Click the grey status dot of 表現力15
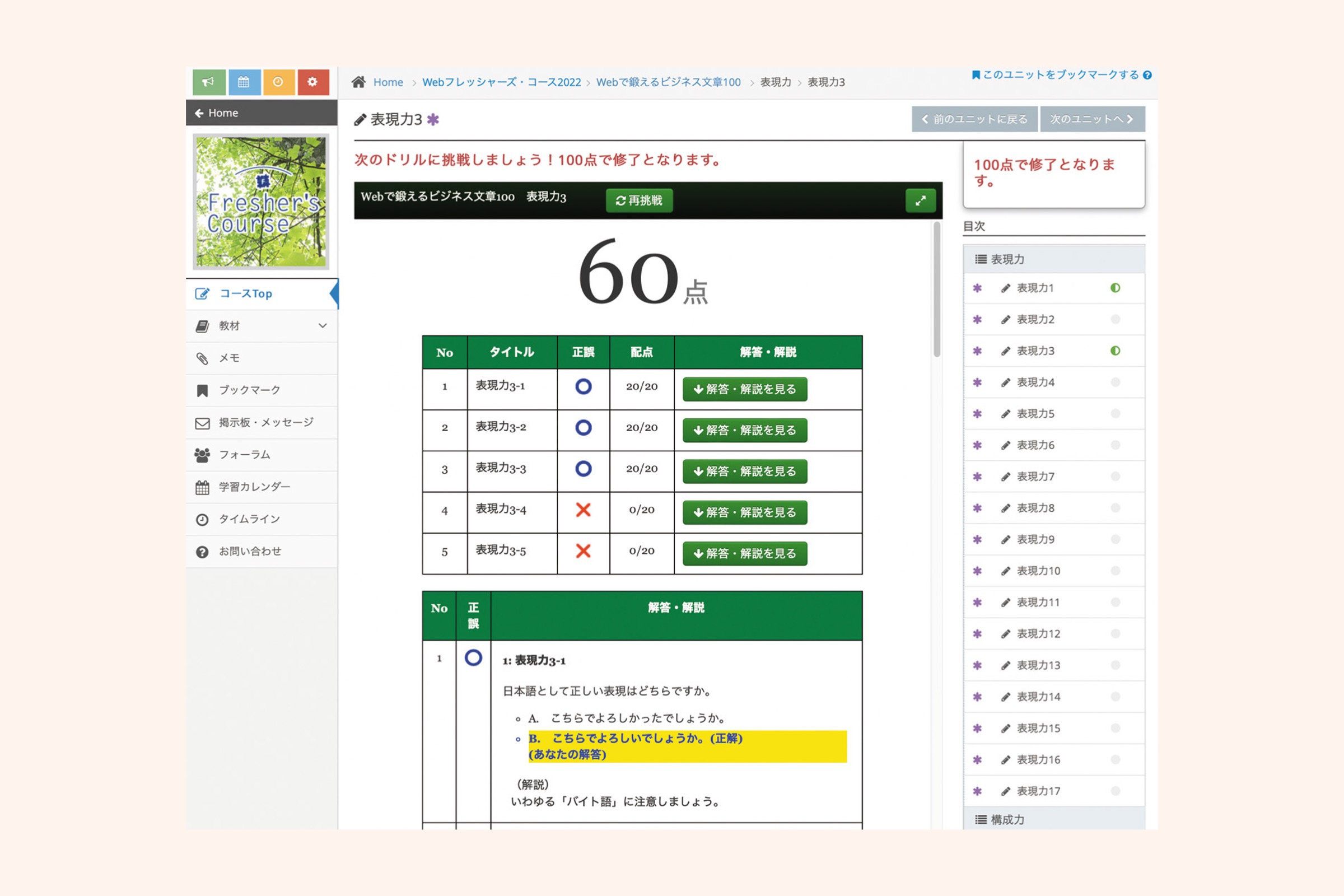The height and width of the screenshot is (896, 1344). coord(1115,728)
